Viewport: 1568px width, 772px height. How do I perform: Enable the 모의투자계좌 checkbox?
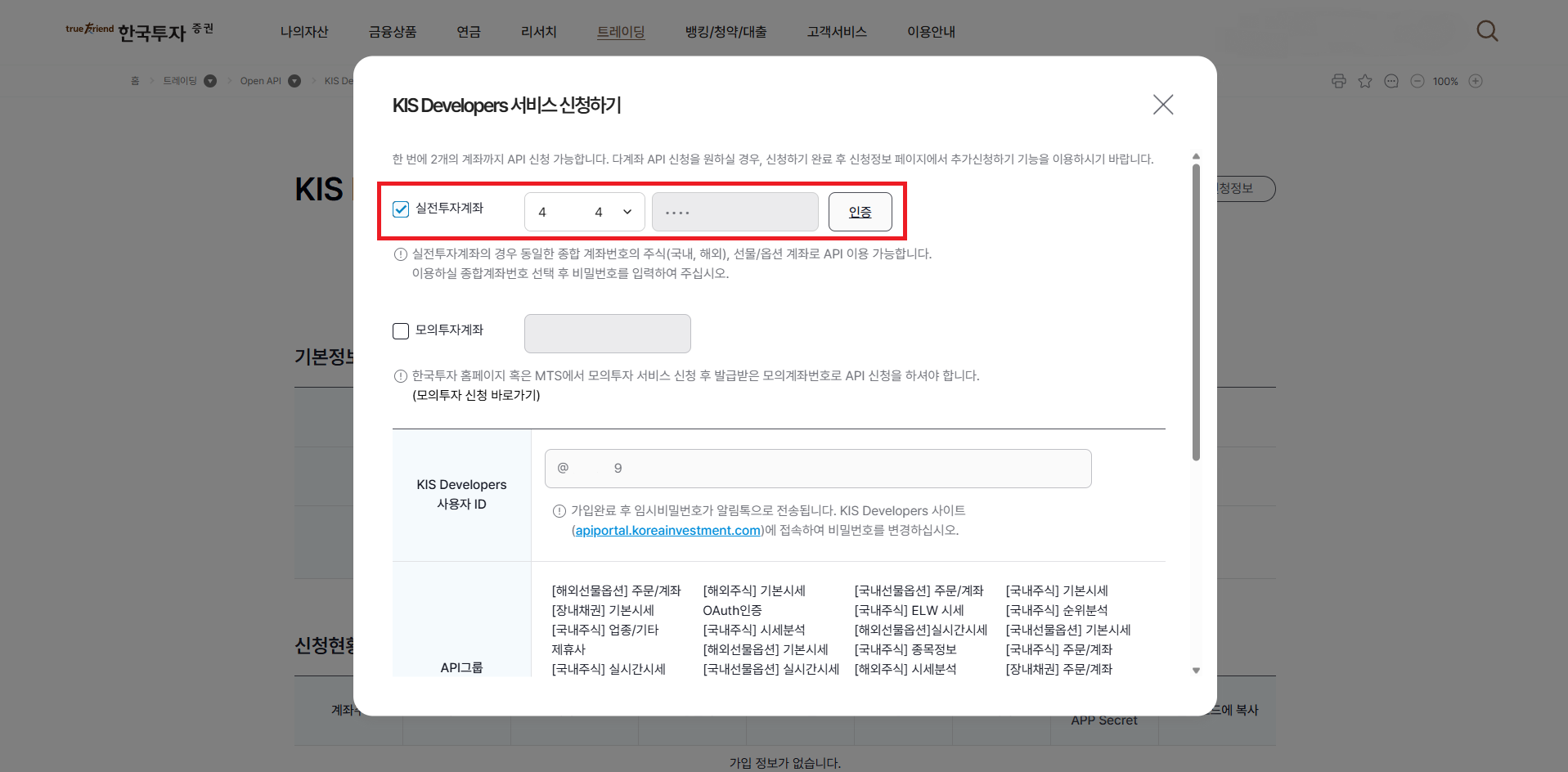401,331
